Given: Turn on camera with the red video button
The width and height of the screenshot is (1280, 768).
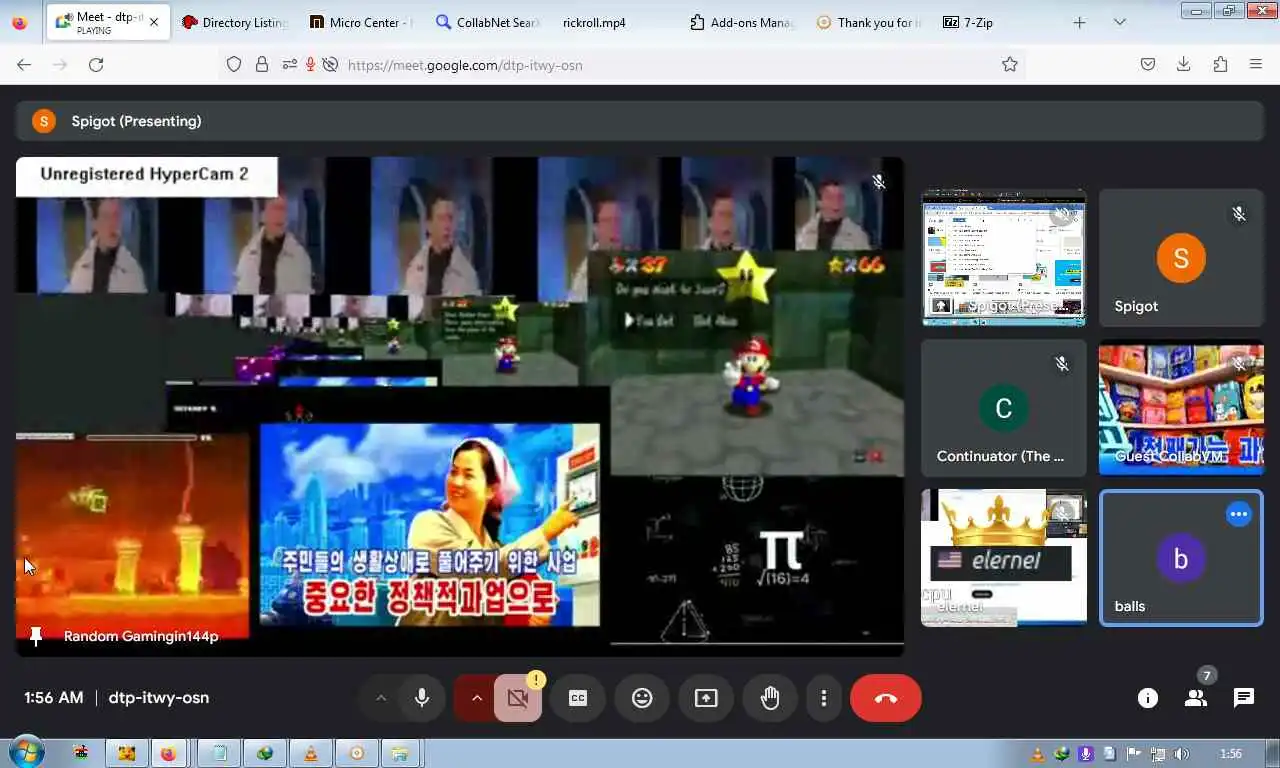Looking at the screenshot, I should (517, 698).
